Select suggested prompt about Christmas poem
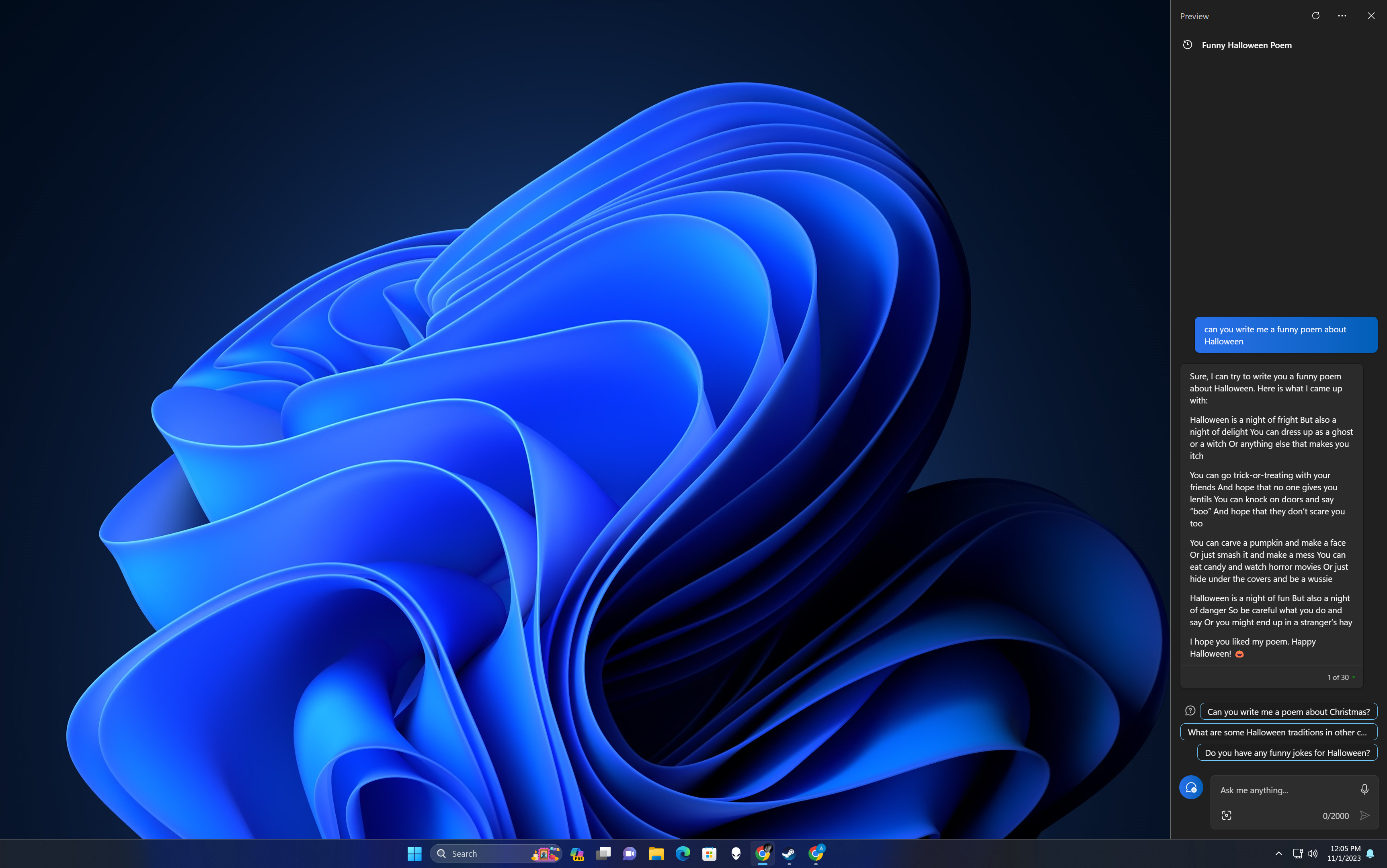The image size is (1387, 868). coord(1289,711)
